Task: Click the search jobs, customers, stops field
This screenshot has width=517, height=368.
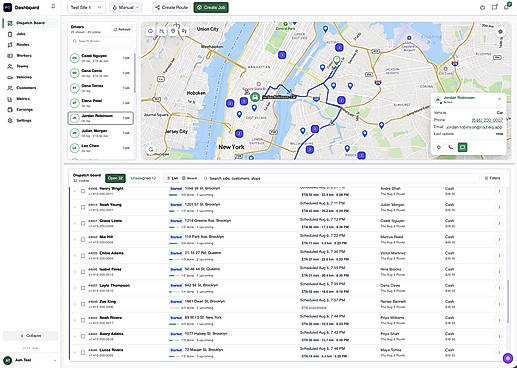Action: (x=340, y=178)
